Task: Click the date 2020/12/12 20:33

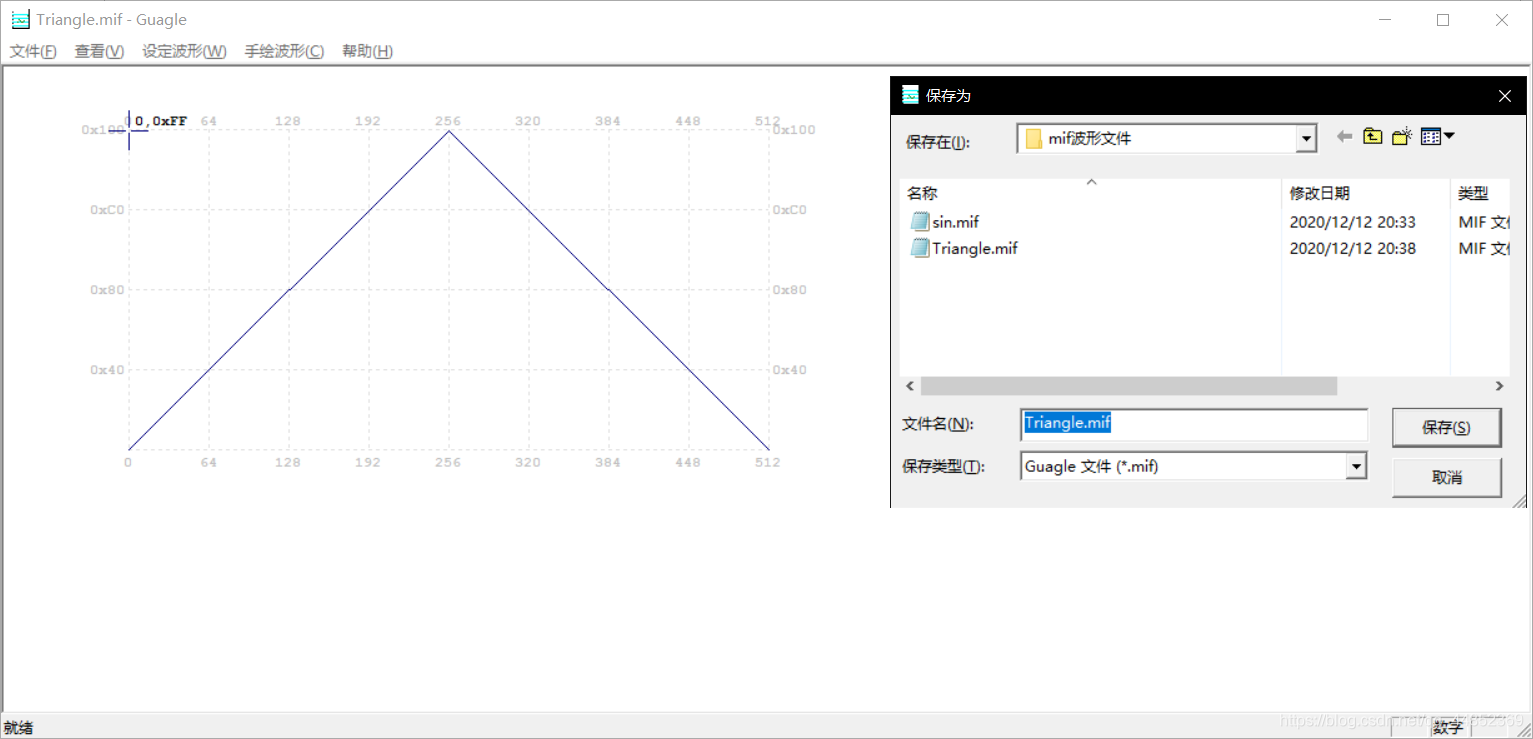Action: click(1352, 222)
